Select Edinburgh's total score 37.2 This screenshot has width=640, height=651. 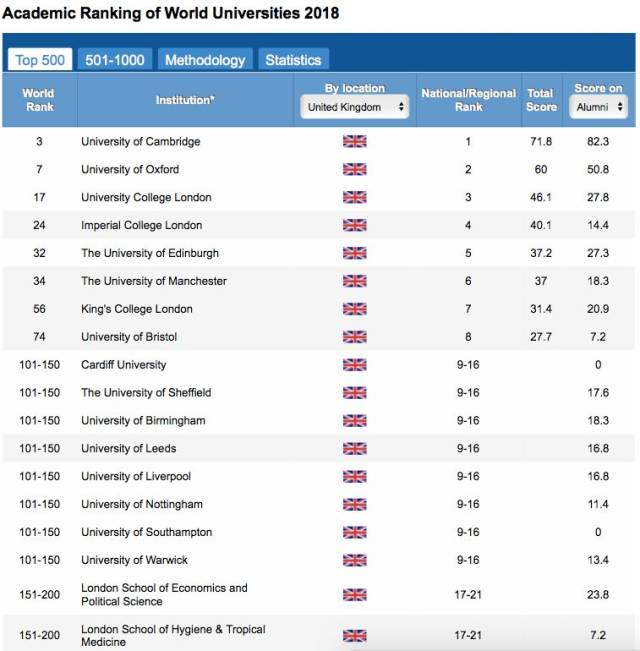click(x=541, y=253)
